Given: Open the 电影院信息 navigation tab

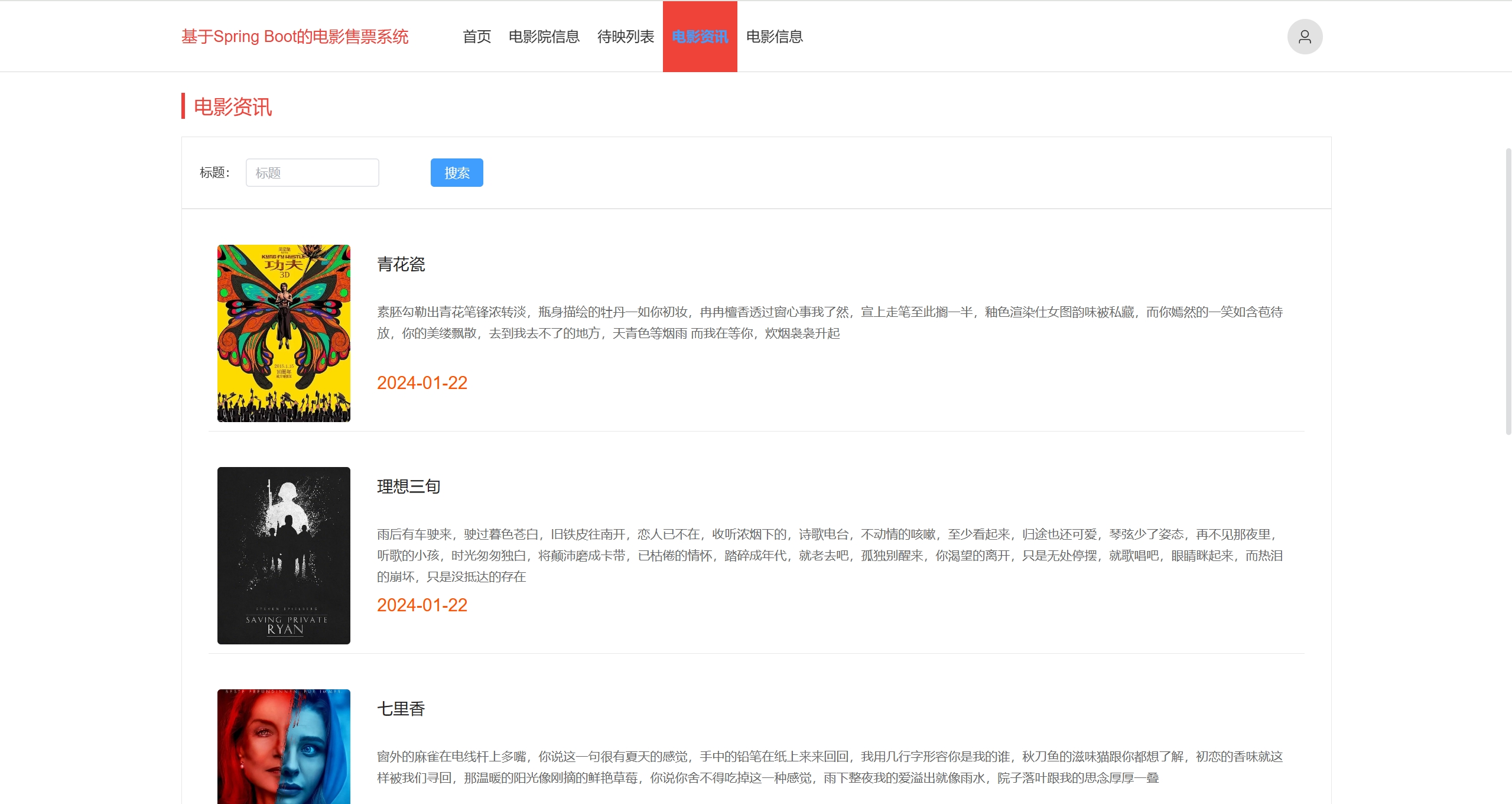Looking at the screenshot, I should [x=544, y=37].
